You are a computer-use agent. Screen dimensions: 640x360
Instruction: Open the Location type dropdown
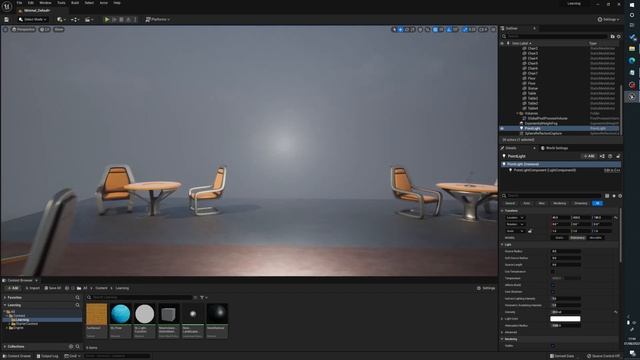pyautogui.click(x=515, y=218)
